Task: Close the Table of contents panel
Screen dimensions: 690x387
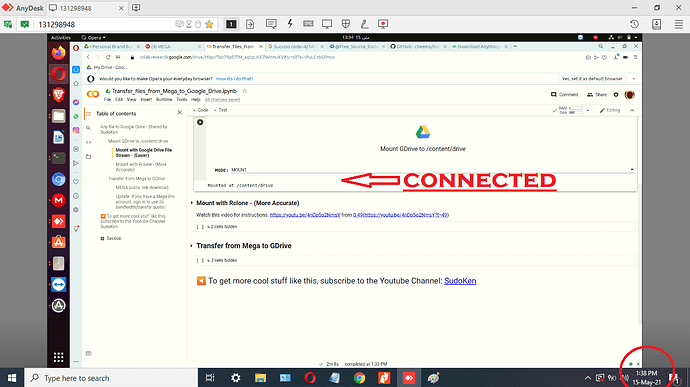Action: click(x=180, y=113)
